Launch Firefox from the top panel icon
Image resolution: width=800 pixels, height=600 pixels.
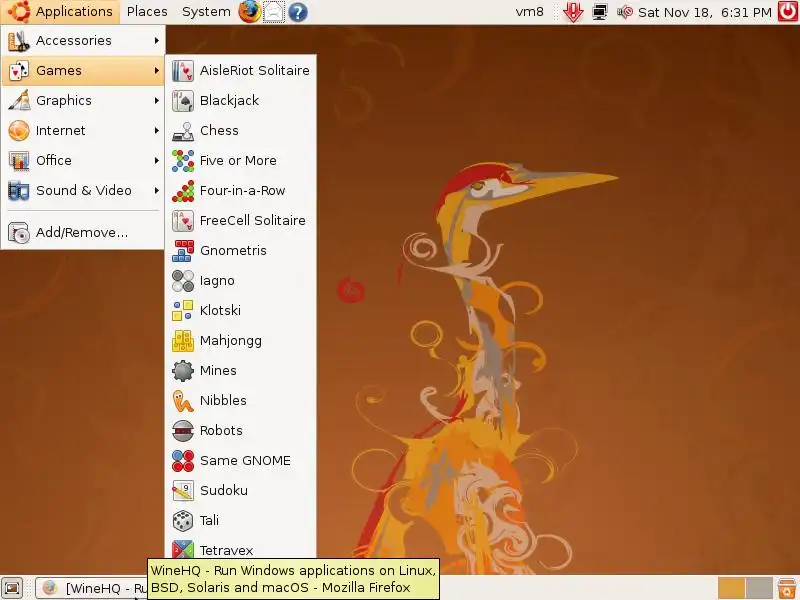tap(249, 12)
